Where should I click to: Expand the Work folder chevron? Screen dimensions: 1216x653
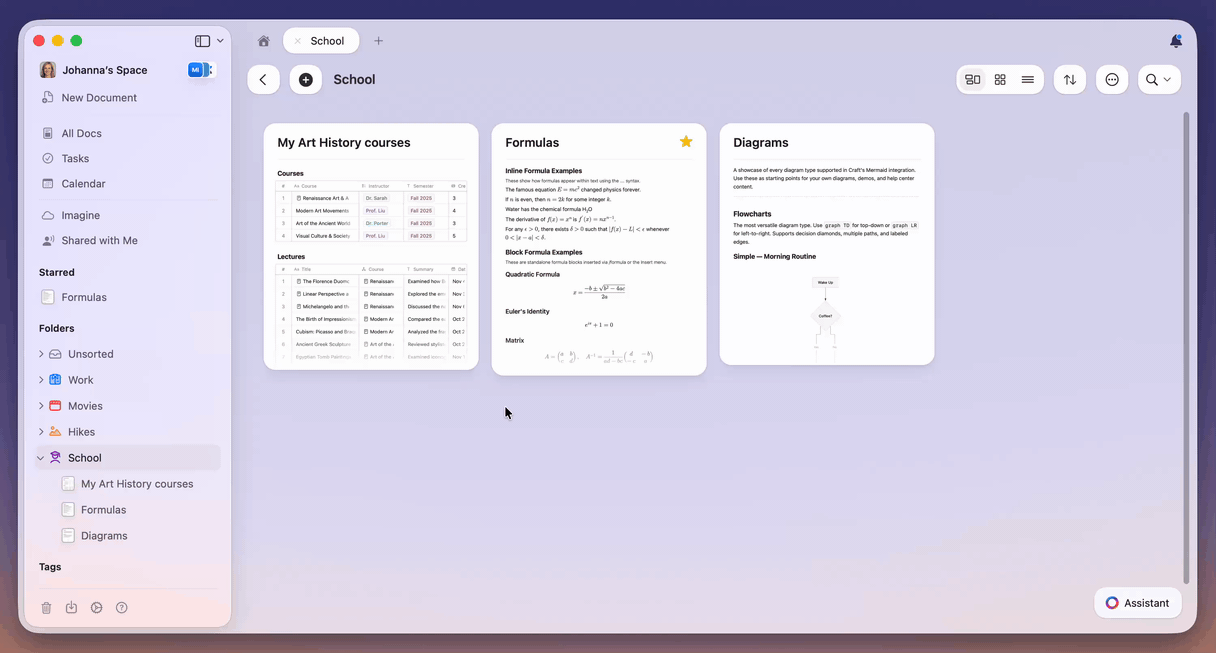click(41, 380)
